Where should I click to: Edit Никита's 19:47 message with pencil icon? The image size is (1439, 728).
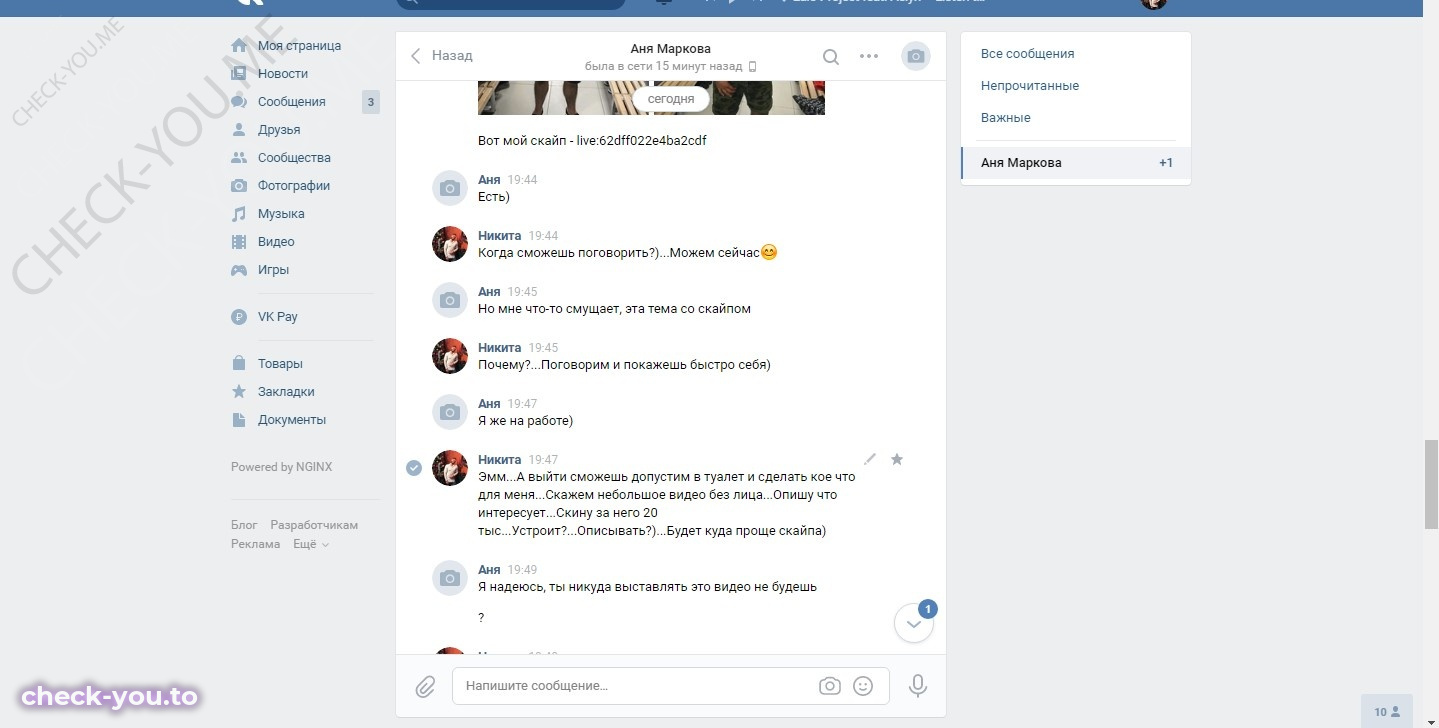(x=870, y=459)
